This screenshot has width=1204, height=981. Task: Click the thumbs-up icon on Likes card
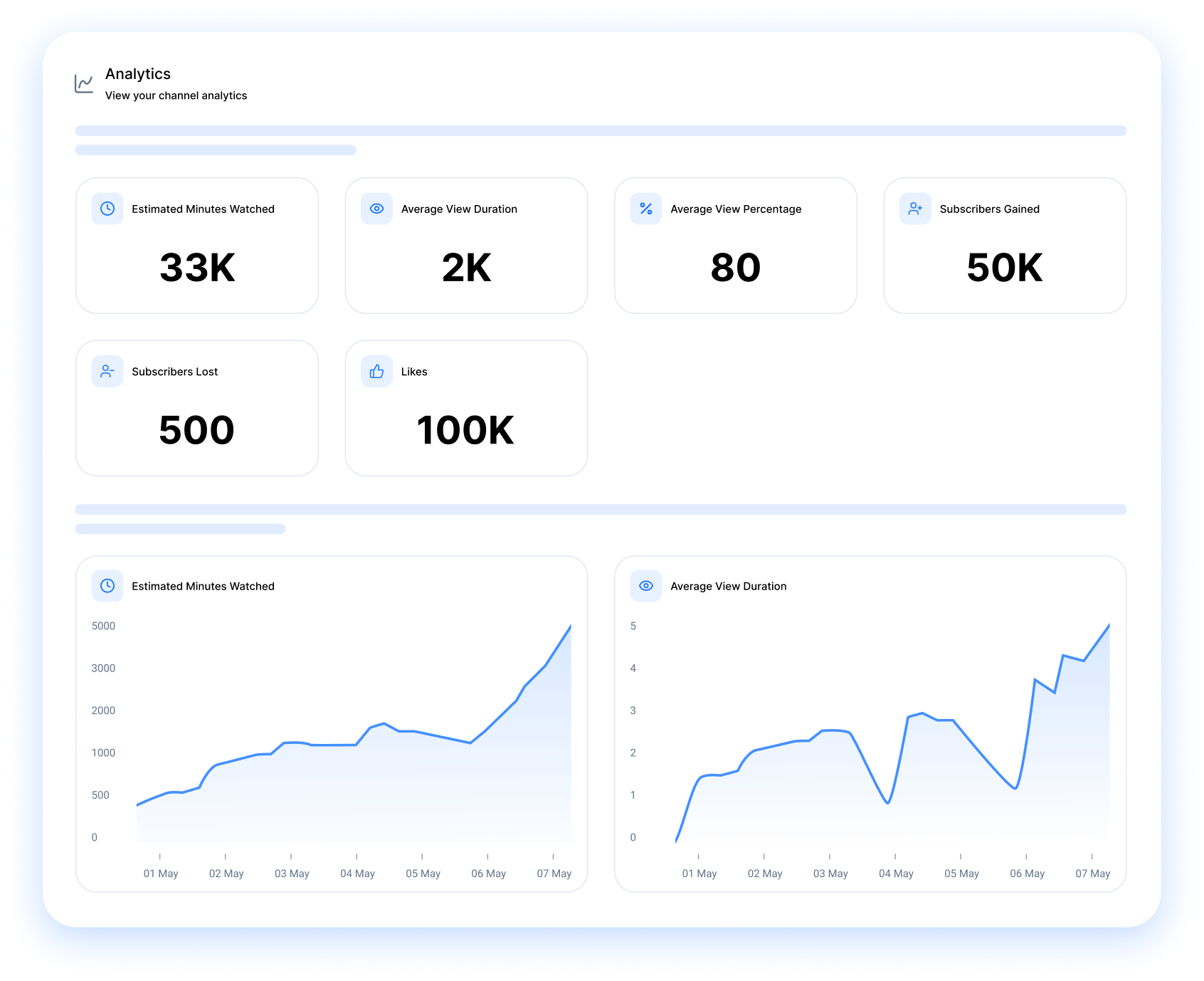point(376,372)
